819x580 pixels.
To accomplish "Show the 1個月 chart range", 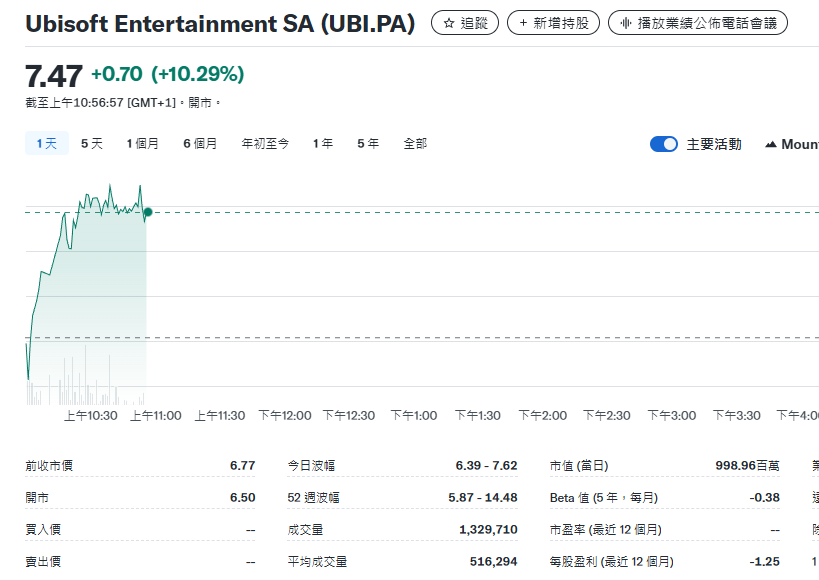I will click(x=143, y=144).
